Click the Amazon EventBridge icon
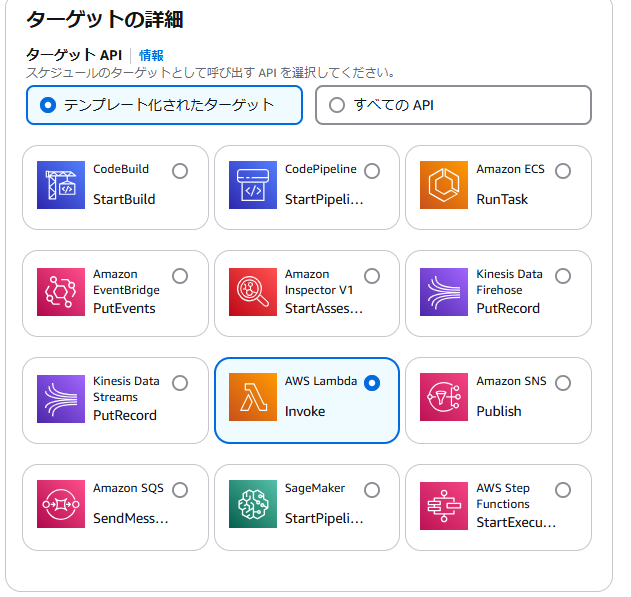Screen dimensions: 631x597 (x=61, y=292)
